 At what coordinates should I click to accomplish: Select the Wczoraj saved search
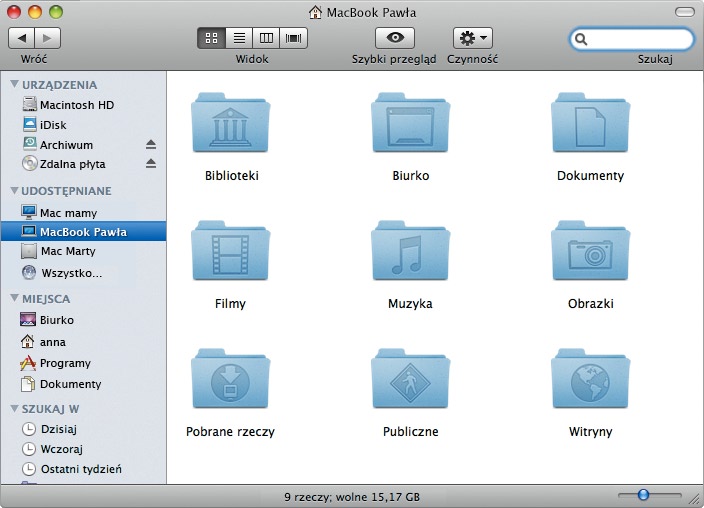click(x=84, y=449)
